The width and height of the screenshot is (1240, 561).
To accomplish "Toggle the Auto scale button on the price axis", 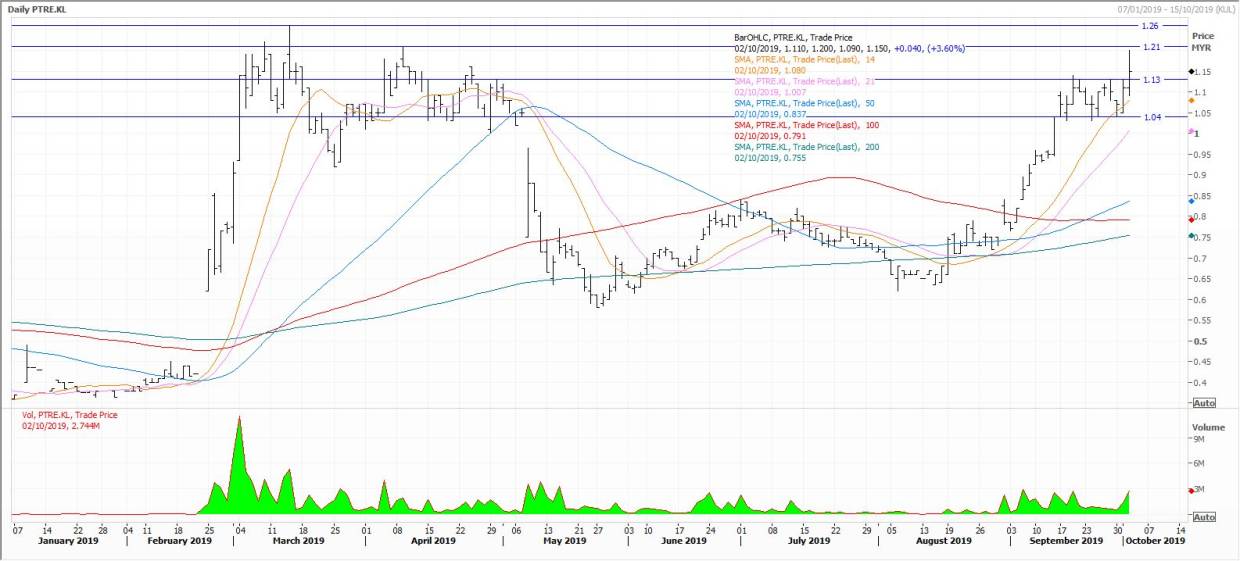I will [1204, 402].
